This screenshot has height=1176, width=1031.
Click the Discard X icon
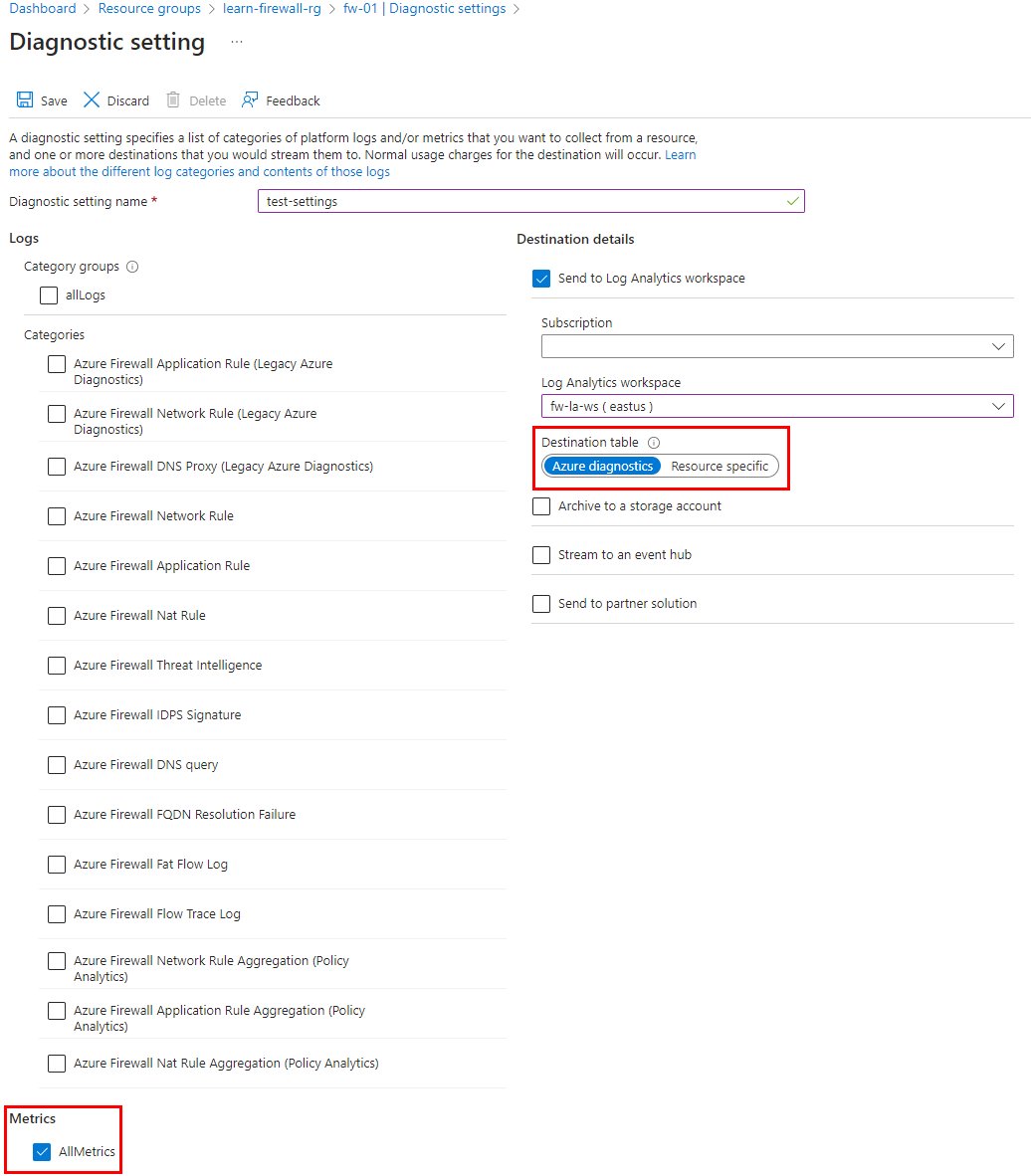pyautogui.click(x=94, y=99)
